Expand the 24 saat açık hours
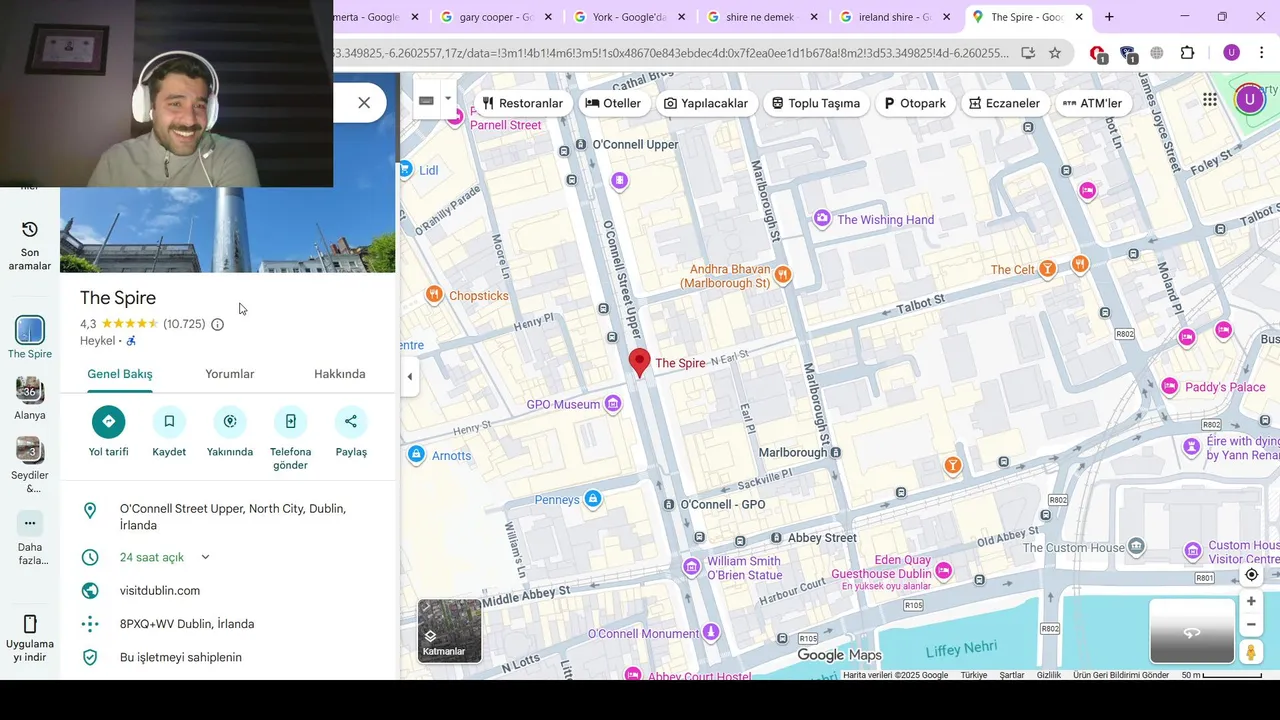Screen dimensions: 1280x720 205,557
